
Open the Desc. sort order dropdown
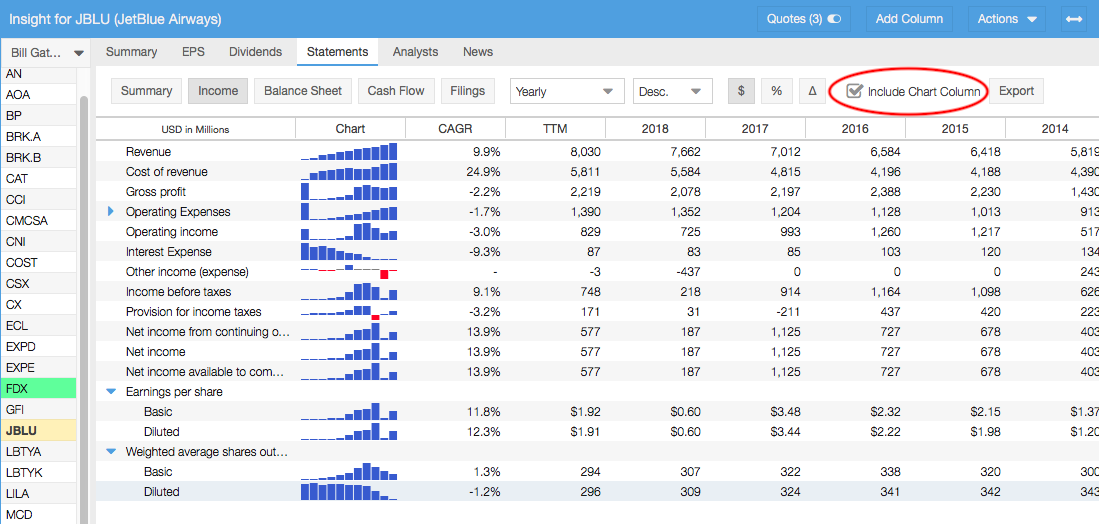(672, 91)
